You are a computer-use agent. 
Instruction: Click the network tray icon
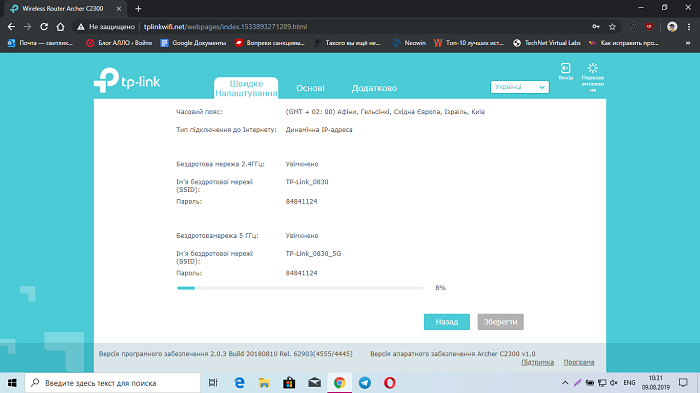[602, 383]
